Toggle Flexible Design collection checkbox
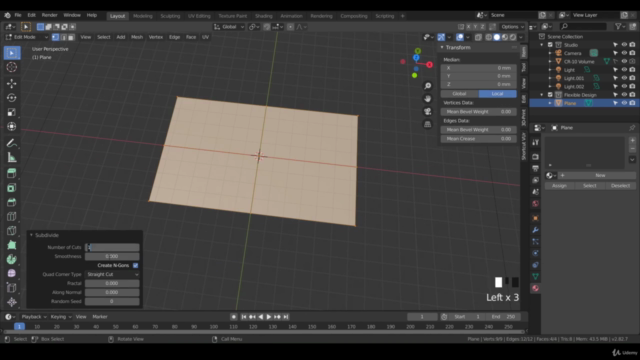 tap(550, 95)
